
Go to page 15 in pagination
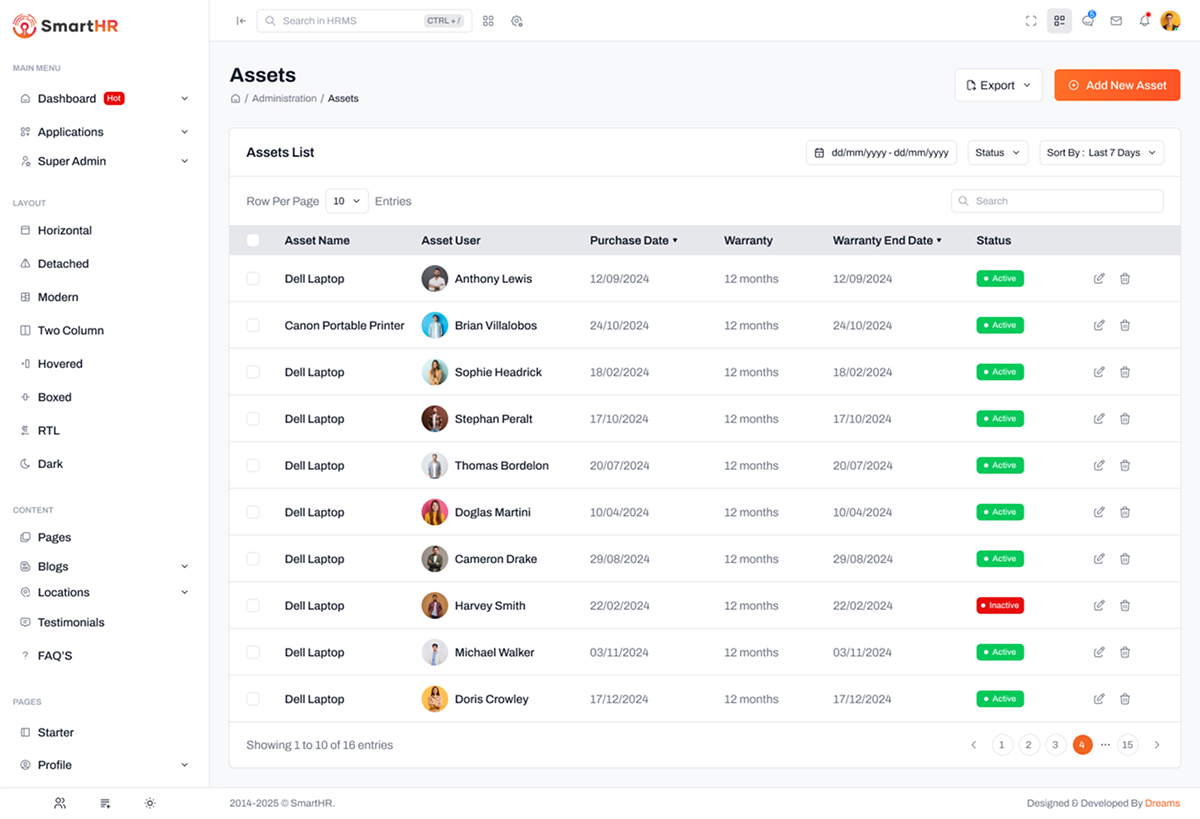pyautogui.click(x=1127, y=744)
